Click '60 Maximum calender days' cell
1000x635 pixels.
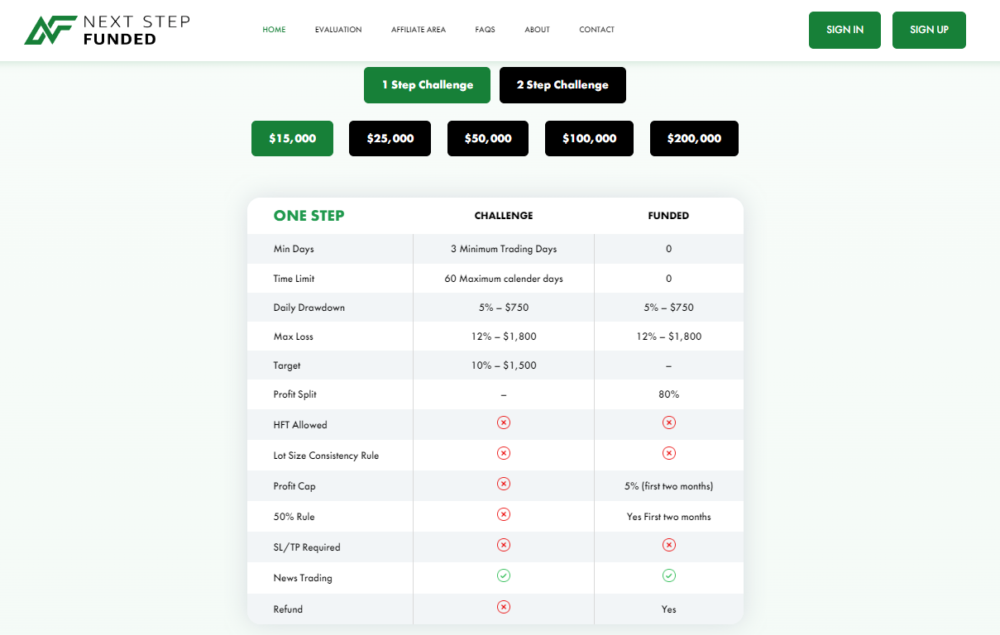(x=503, y=279)
